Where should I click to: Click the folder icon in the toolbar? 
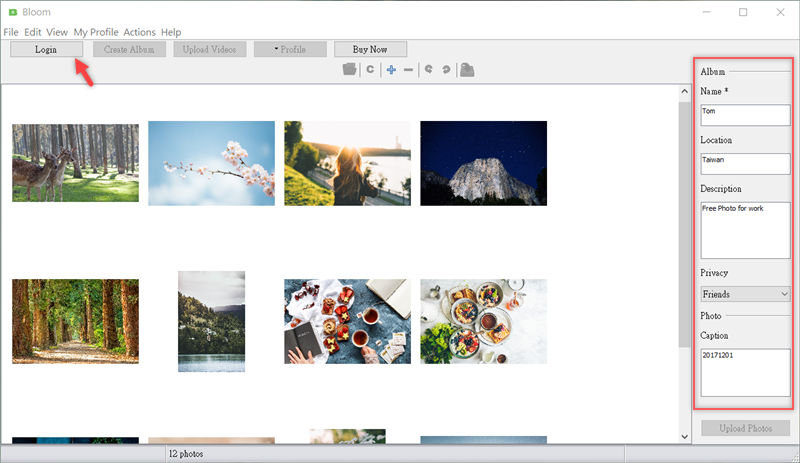click(349, 69)
